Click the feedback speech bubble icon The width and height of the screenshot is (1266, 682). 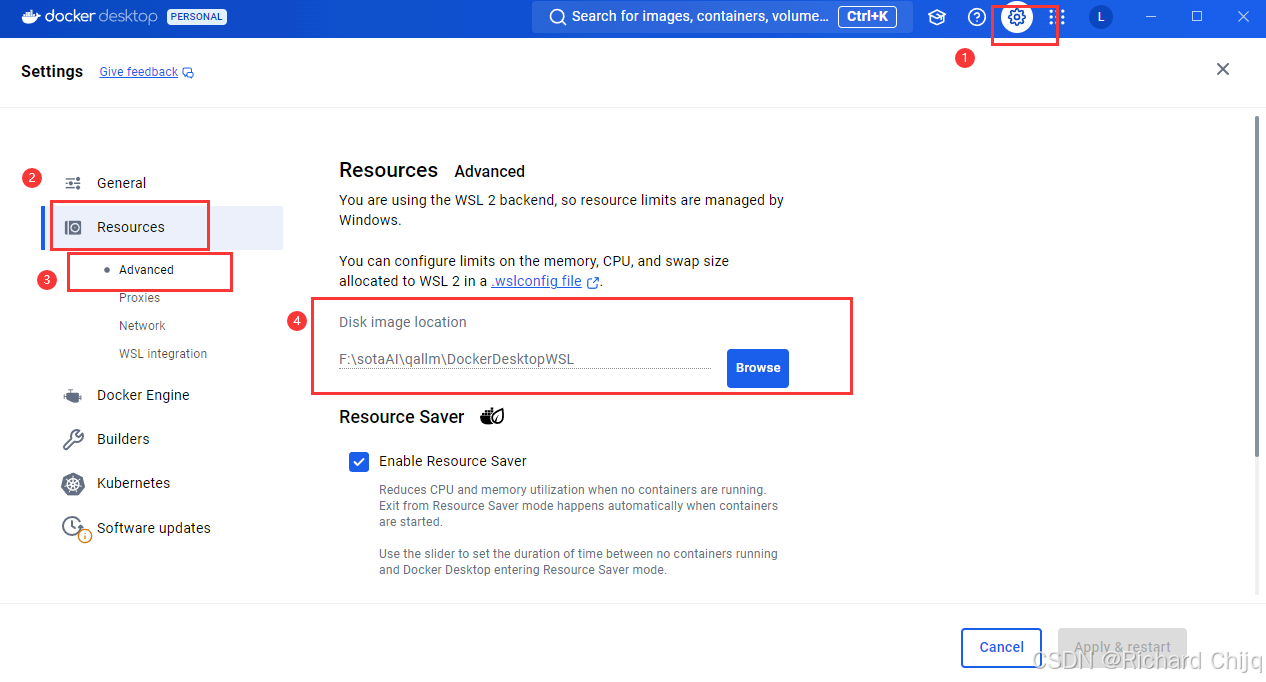pyautogui.click(x=188, y=73)
